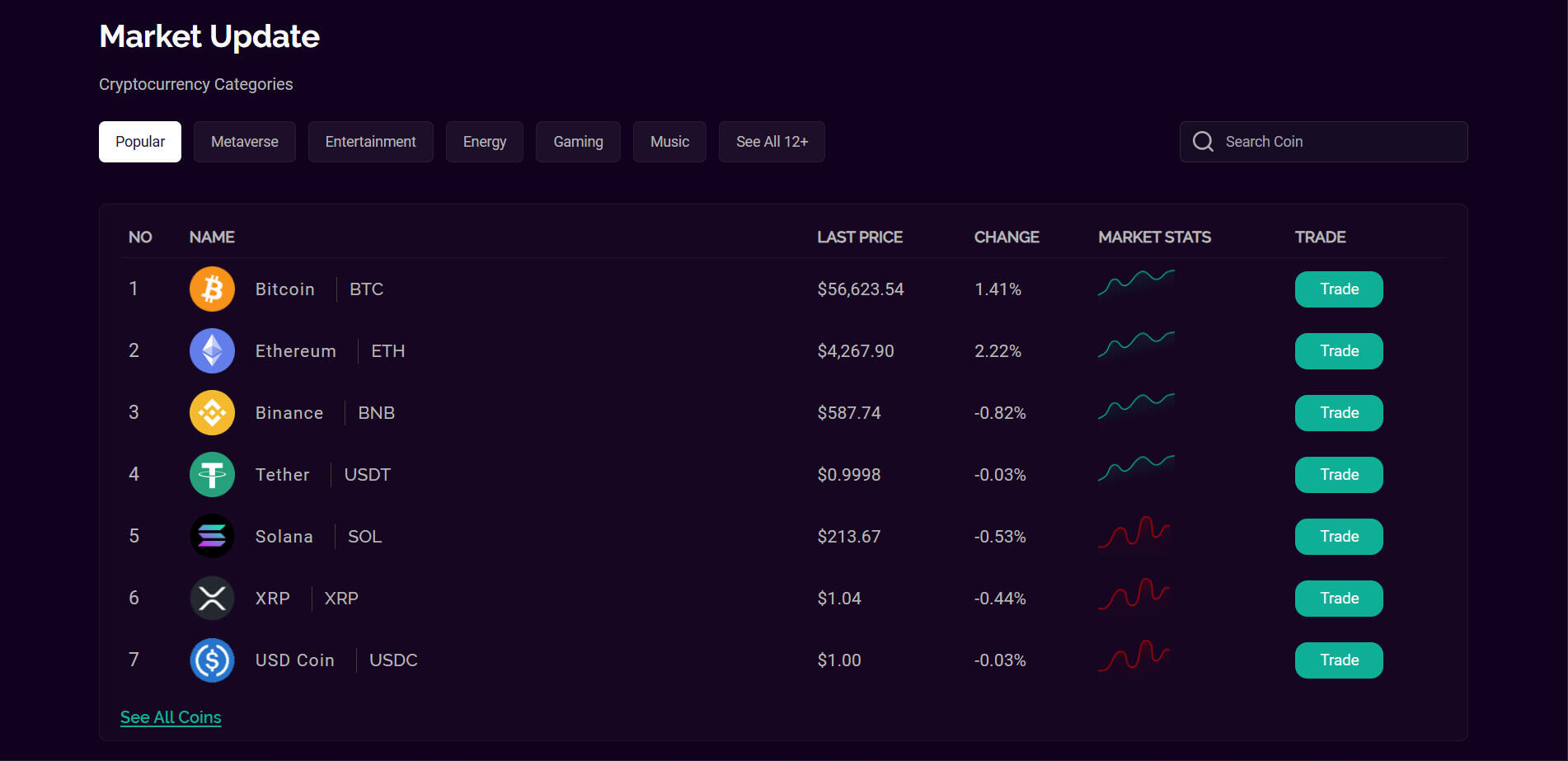Click the Binance name text
Viewport: 1568px width, 761px height.
(x=289, y=413)
